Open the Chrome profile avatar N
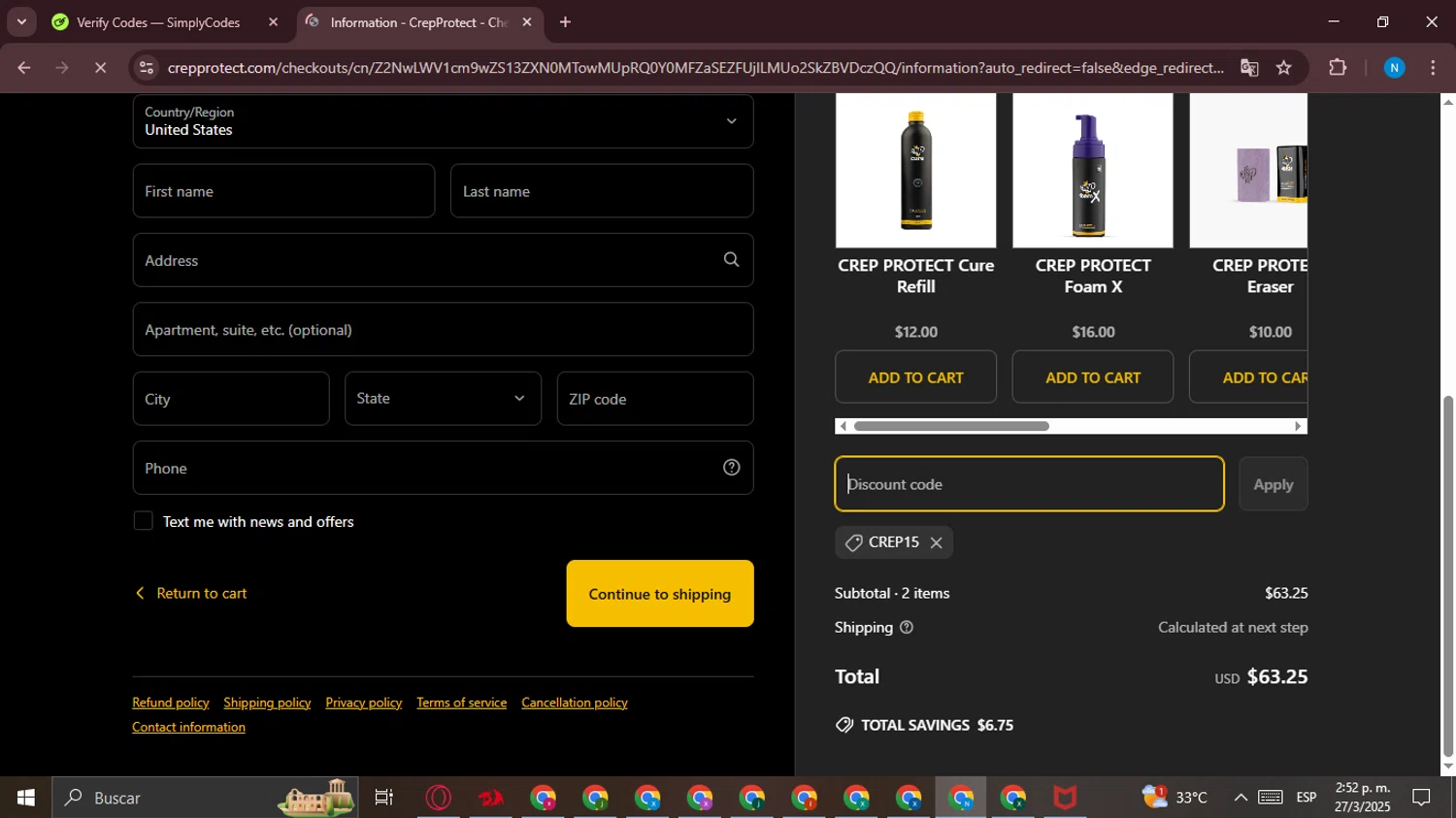The image size is (1456, 818). click(x=1394, y=68)
